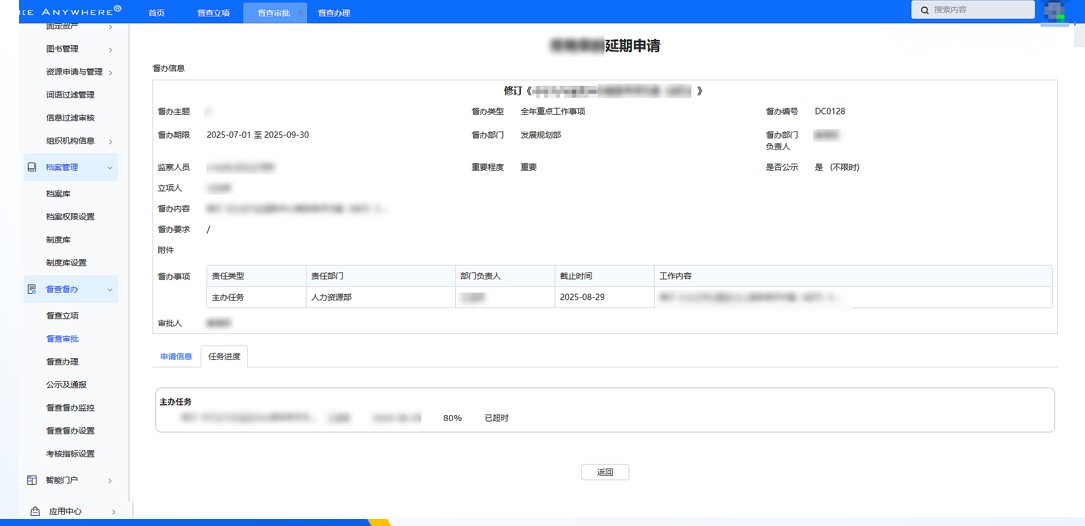Expand the 组织机构信息 submenu arrow

110,141
